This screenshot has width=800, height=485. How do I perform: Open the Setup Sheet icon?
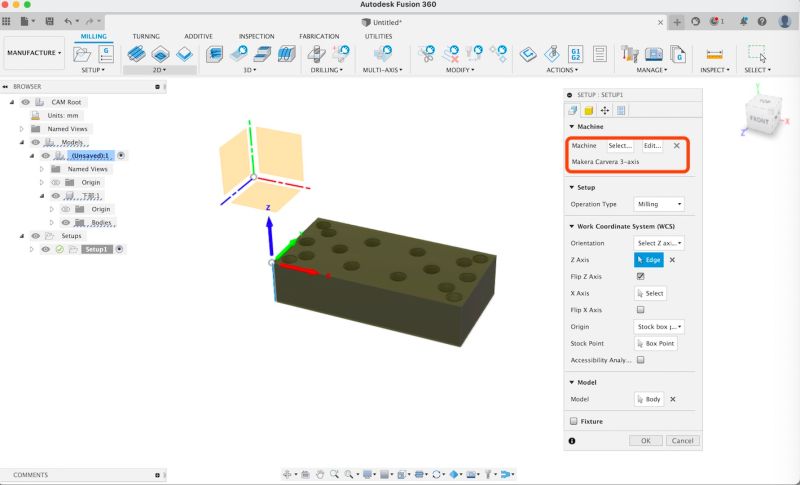click(x=600, y=54)
